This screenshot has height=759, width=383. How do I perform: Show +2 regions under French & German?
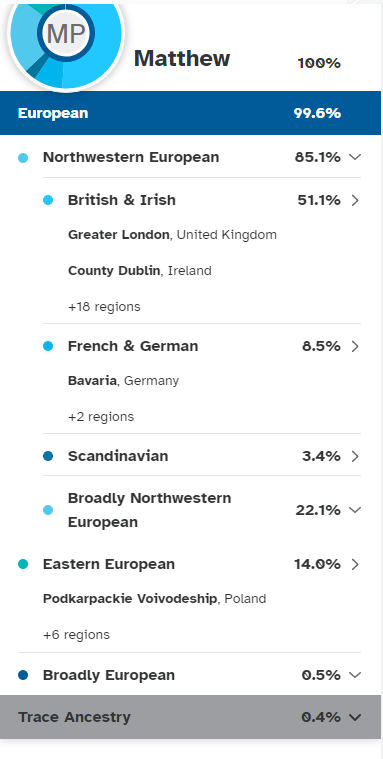pos(101,417)
